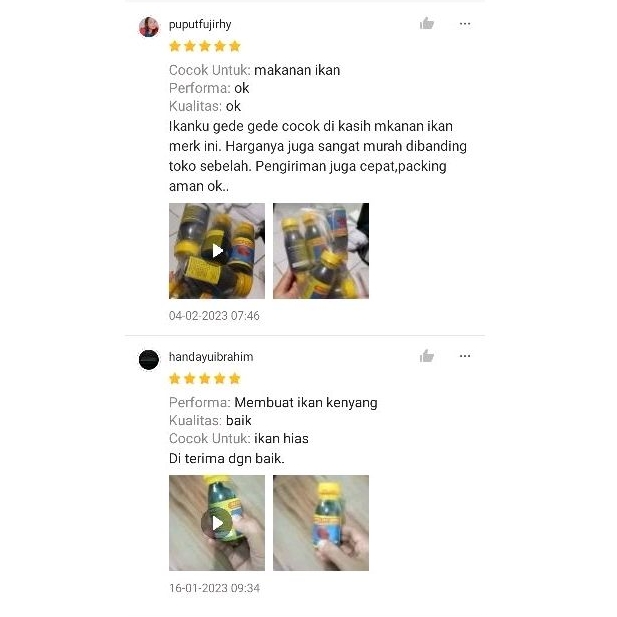Image resolution: width=617 pixels, height=617 pixels.
Task: Play puputfujirhy's review video
Action: [x=217, y=251]
